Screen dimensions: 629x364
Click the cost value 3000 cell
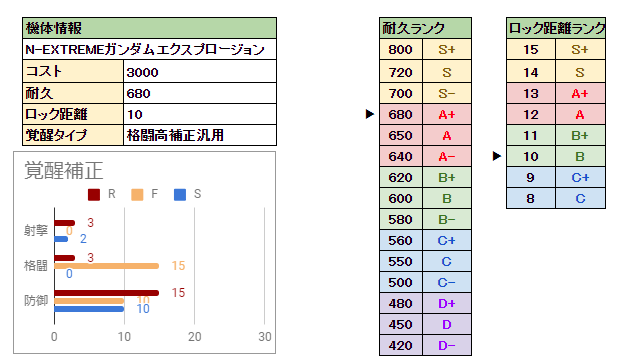click(x=200, y=71)
